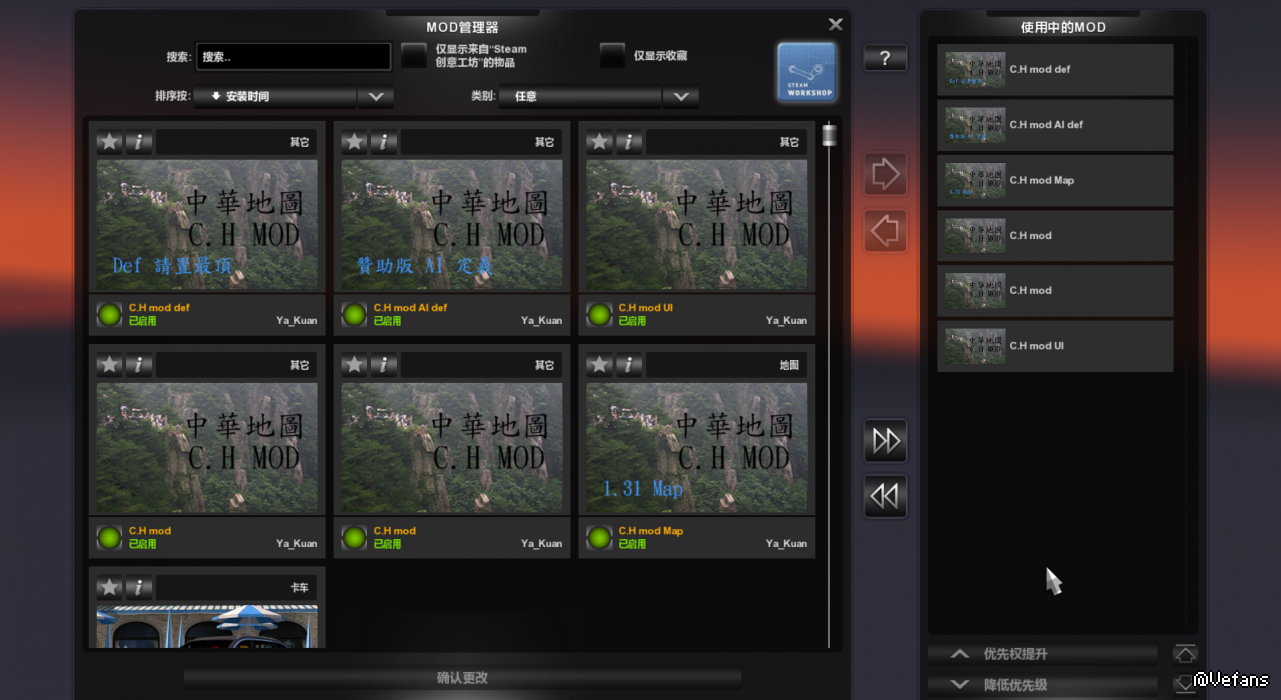Expand the sort by dropdown arrow

click(376, 97)
